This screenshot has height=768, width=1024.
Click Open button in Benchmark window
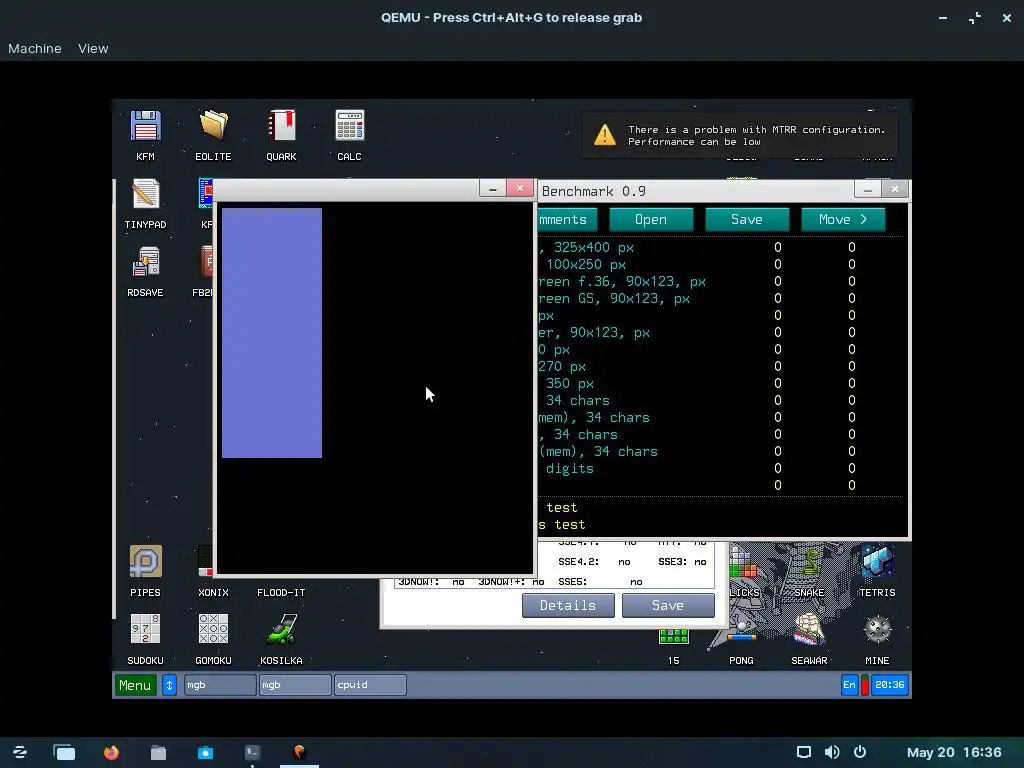651,219
